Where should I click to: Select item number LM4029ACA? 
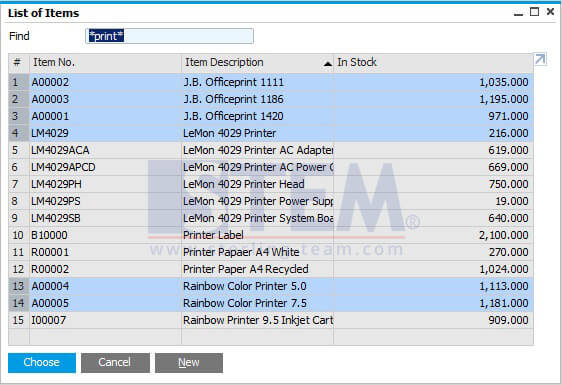click(x=60, y=150)
